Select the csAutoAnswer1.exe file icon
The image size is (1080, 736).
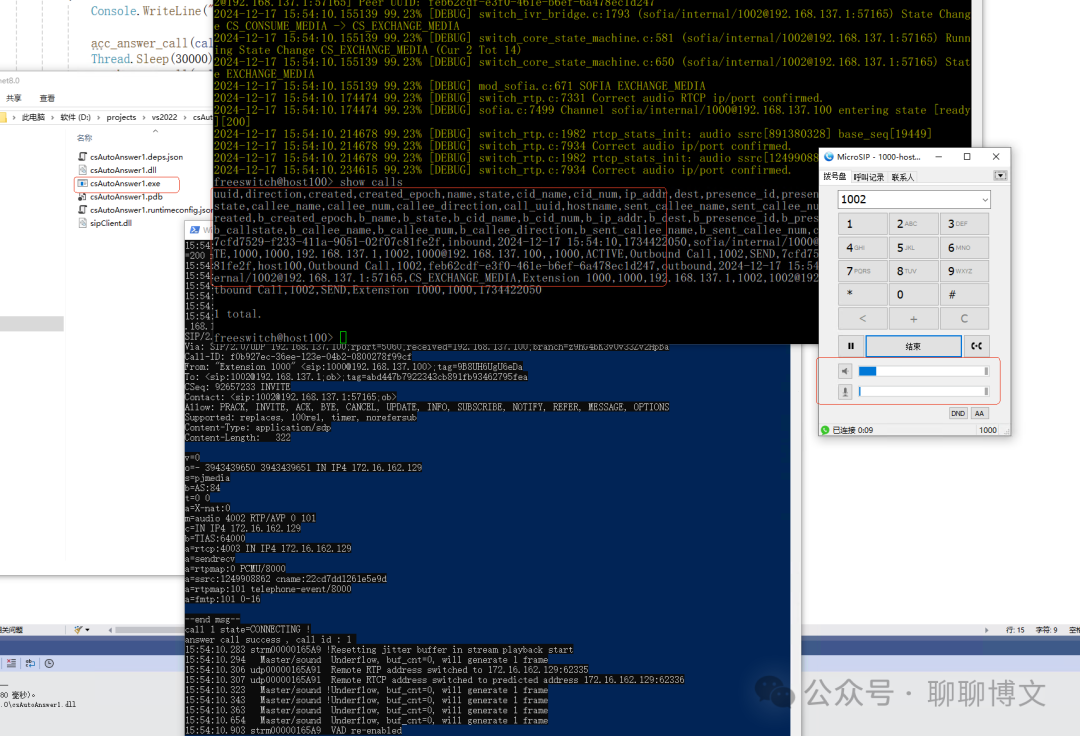click(x=83, y=184)
